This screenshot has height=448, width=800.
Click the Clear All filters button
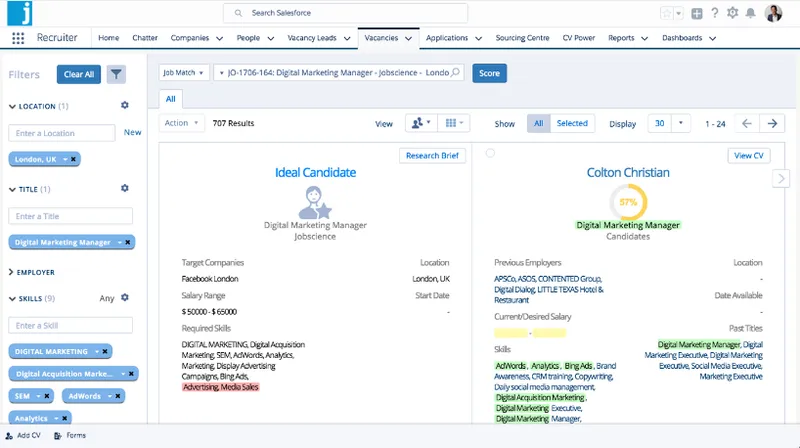79,74
